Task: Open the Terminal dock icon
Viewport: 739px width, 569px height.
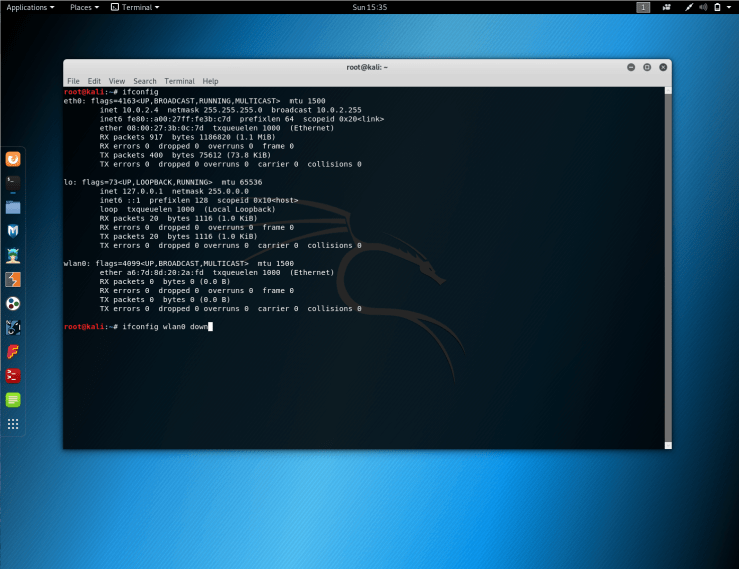Action: [13, 183]
